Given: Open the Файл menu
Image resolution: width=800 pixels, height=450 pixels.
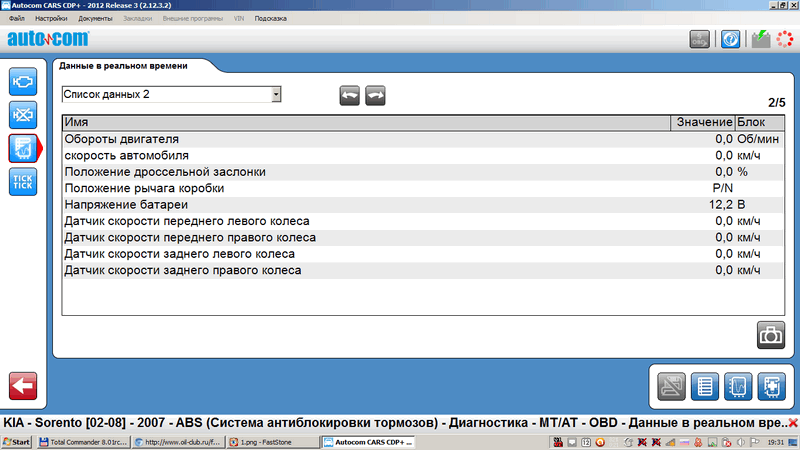Looking at the screenshot, I should click(x=17, y=18).
